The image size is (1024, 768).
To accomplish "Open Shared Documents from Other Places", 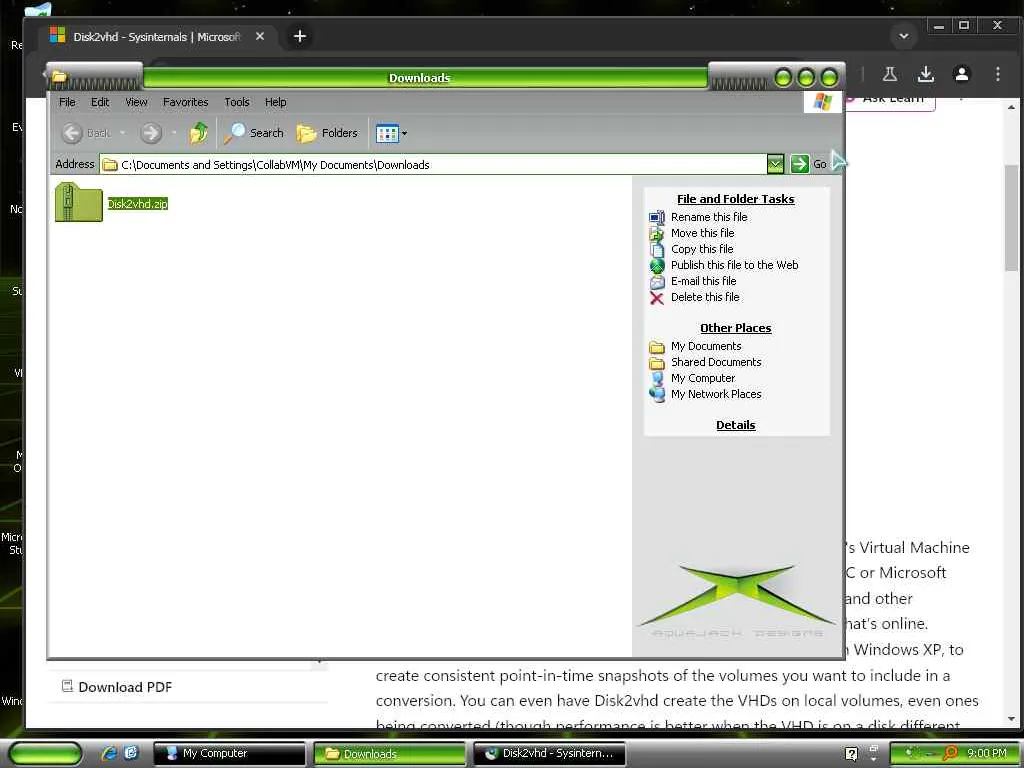I will click(716, 362).
